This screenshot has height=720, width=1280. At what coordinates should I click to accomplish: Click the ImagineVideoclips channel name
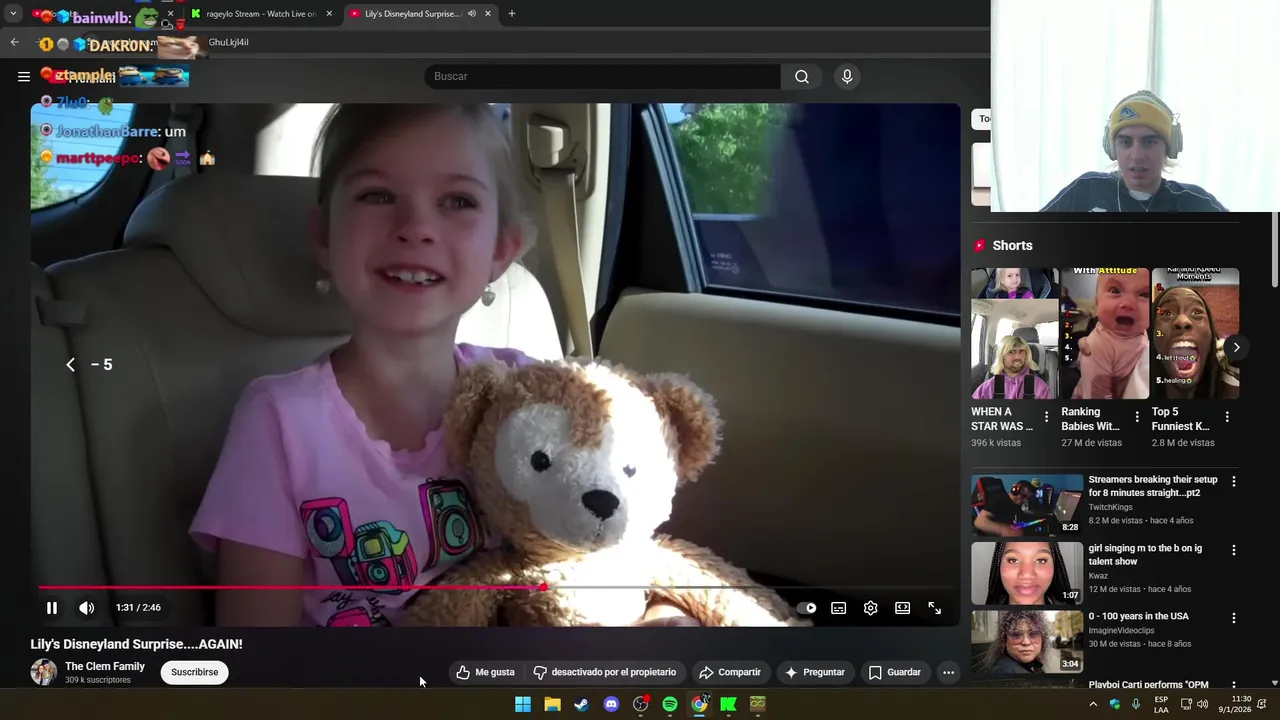pos(1121,631)
